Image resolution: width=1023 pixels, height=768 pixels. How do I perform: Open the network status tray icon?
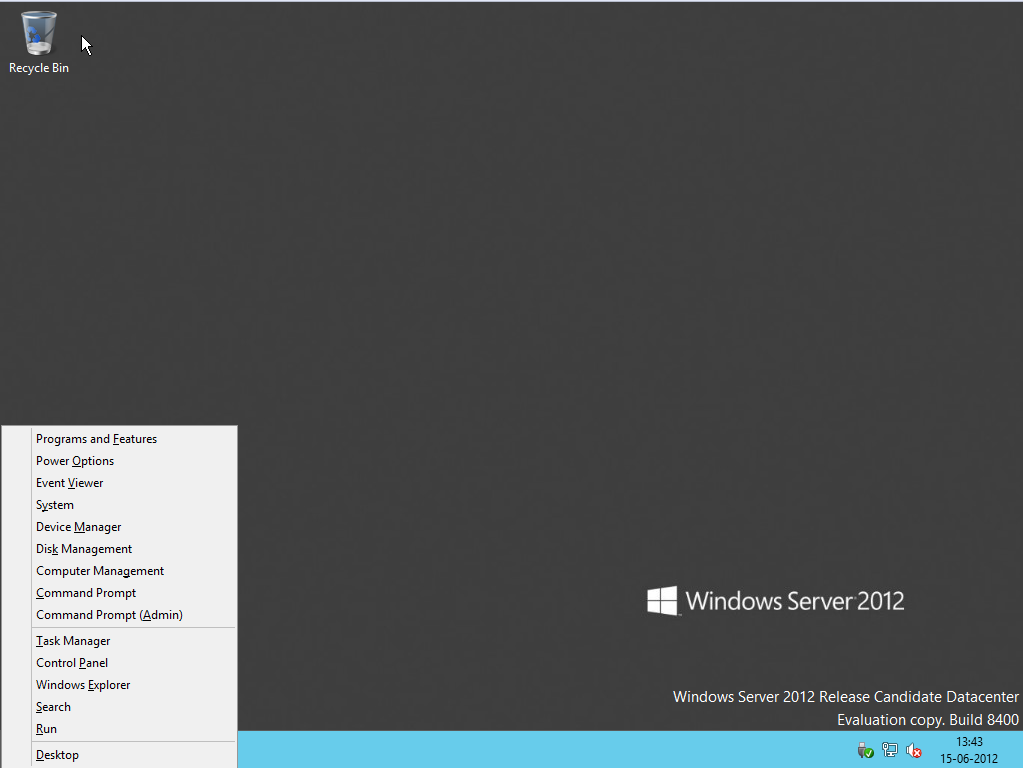890,750
